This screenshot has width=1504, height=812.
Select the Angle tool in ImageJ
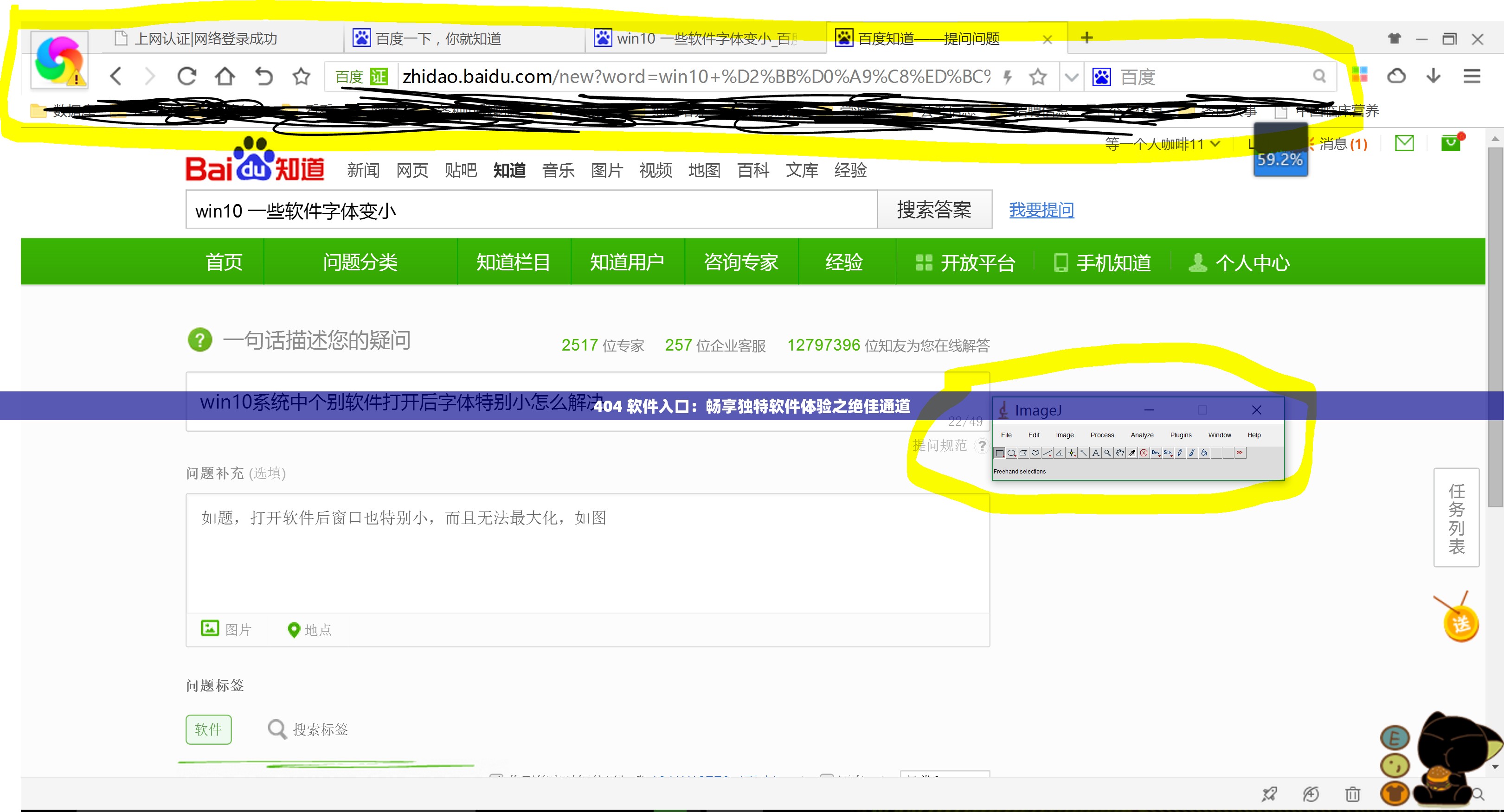1060,453
